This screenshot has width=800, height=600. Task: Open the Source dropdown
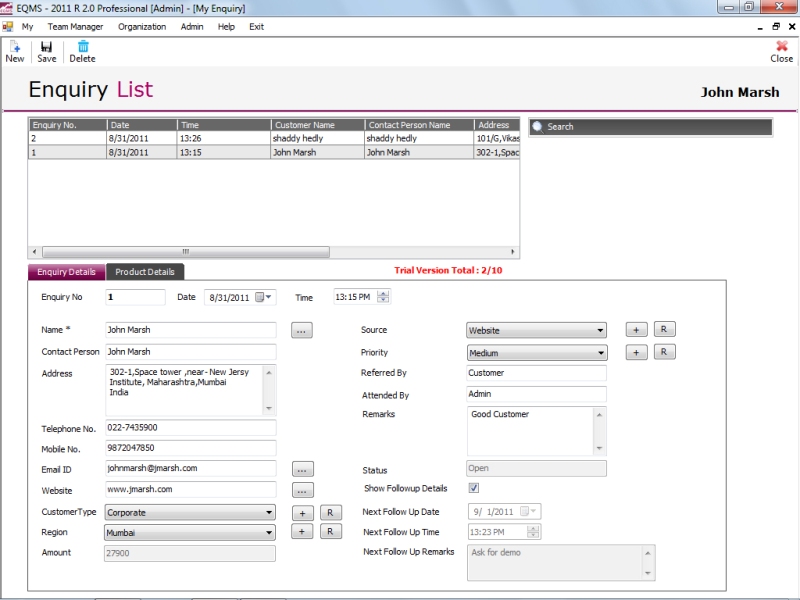point(600,330)
